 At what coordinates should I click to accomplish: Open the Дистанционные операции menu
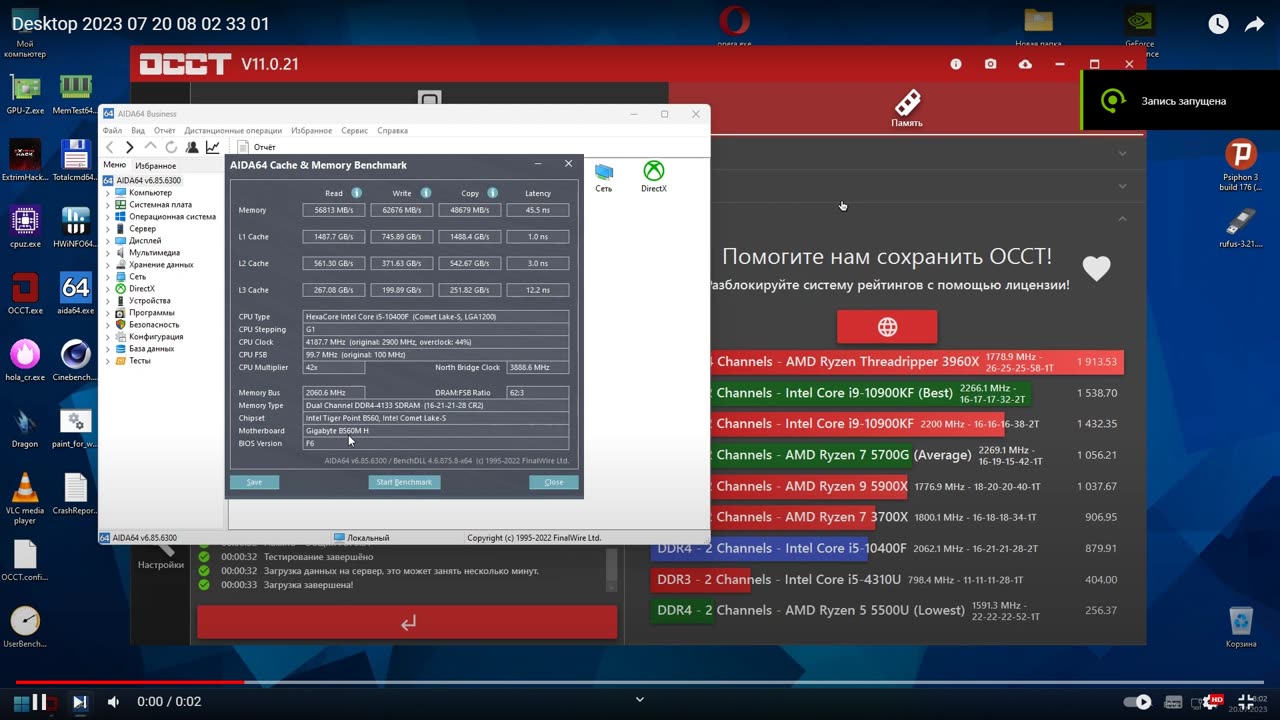click(x=234, y=131)
